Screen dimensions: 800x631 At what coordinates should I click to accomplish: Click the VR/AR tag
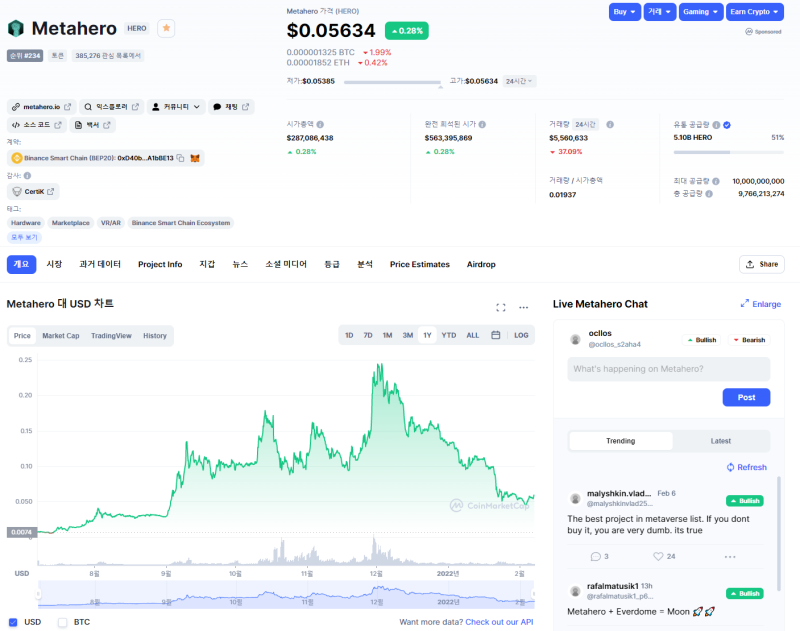[111, 223]
